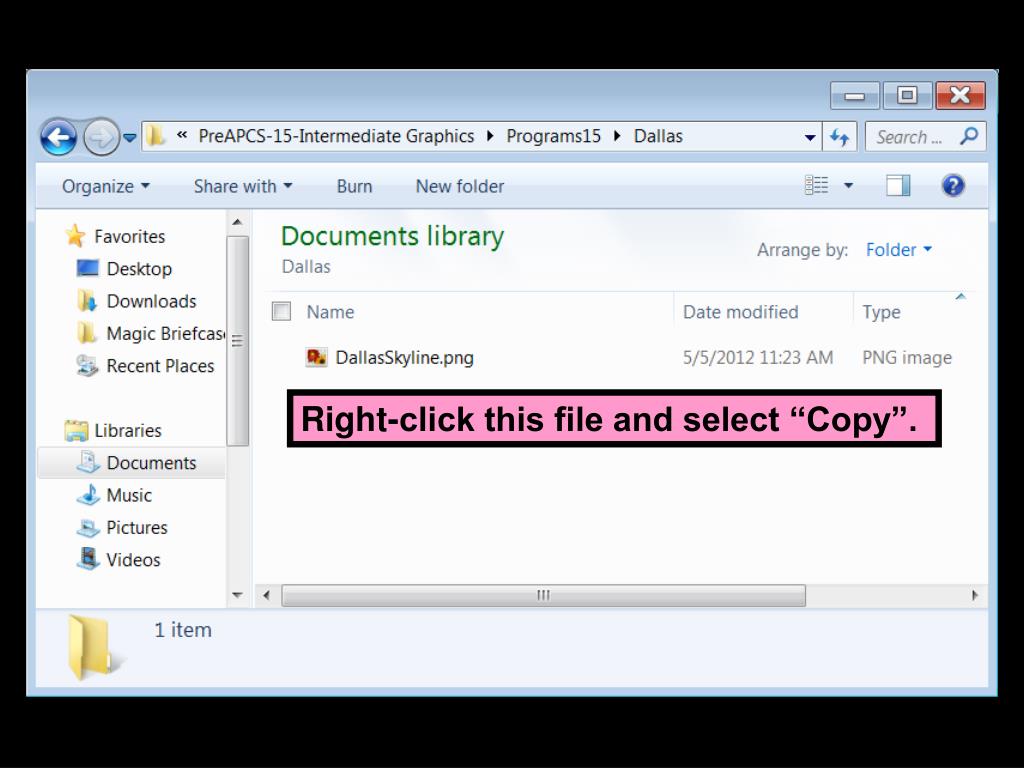Open address bar history dropdown

(810, 137)
